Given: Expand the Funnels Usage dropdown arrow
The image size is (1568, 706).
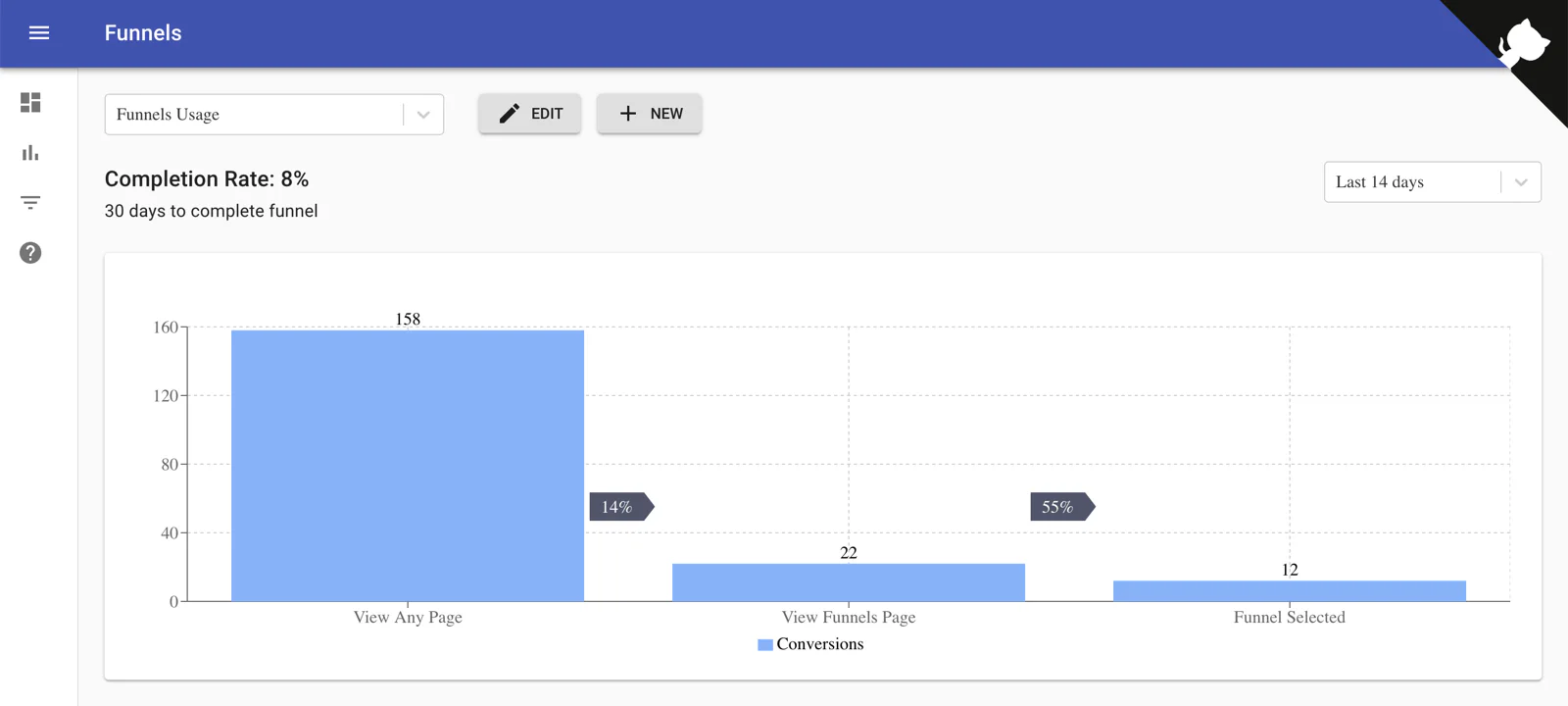Looking at the screenshot, I should (423, 115).
